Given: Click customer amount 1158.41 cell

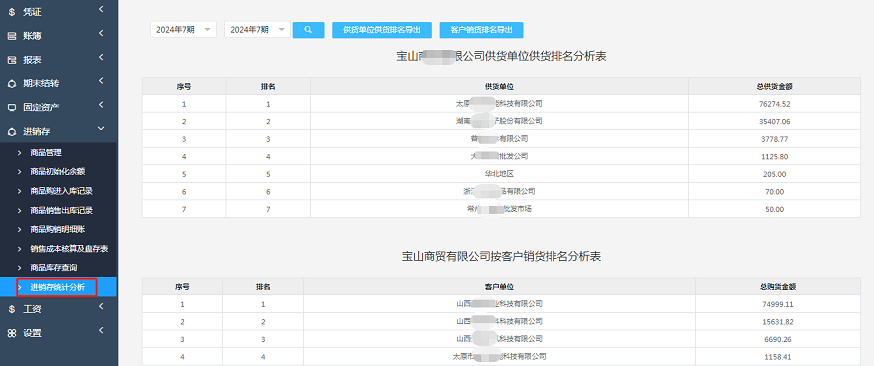Looking at the screenshot, I should point(779,357).
